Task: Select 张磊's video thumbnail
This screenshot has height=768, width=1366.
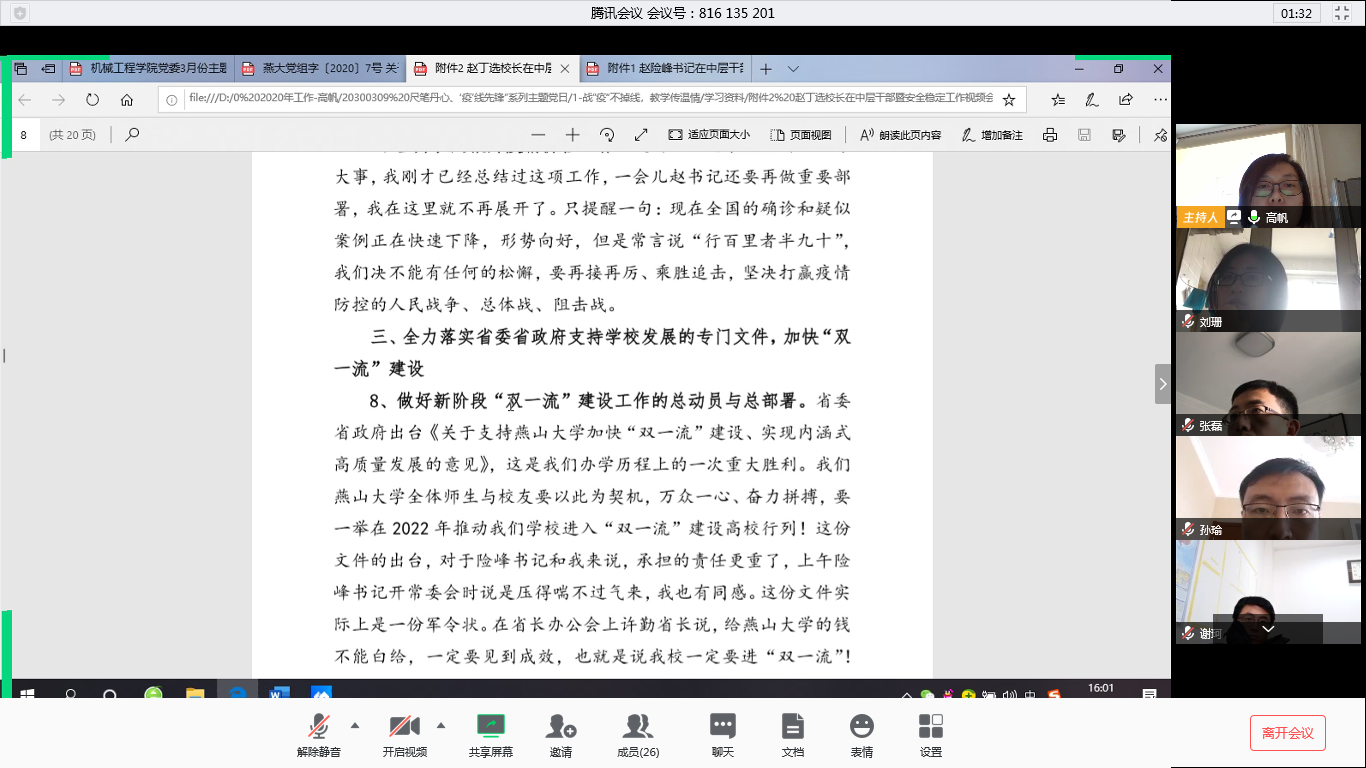Action: [x=1268, y=384]
